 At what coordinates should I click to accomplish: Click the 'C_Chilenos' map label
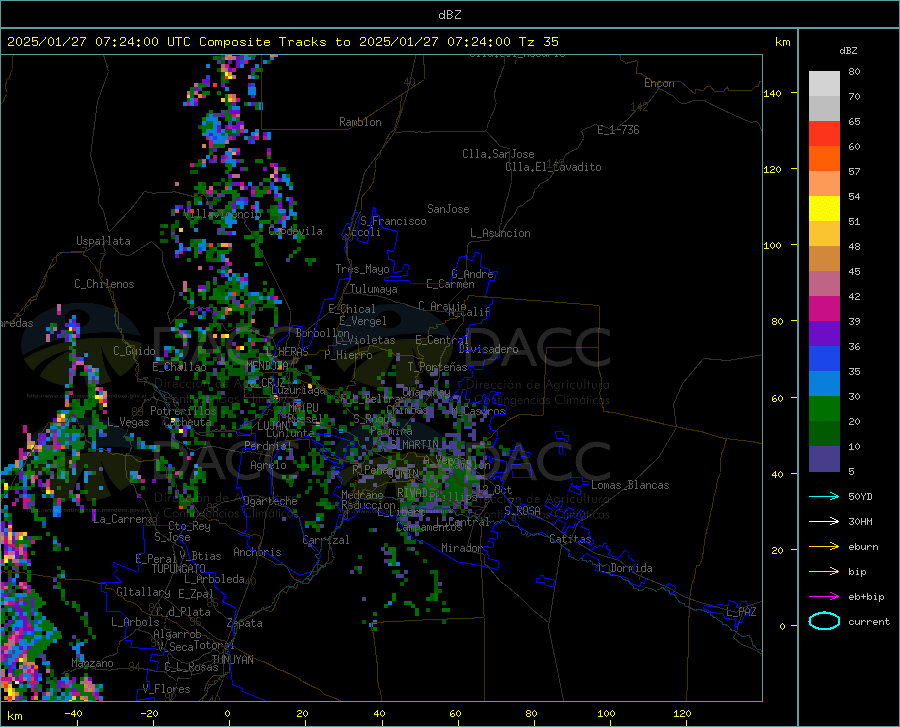[x=104, y=284]
